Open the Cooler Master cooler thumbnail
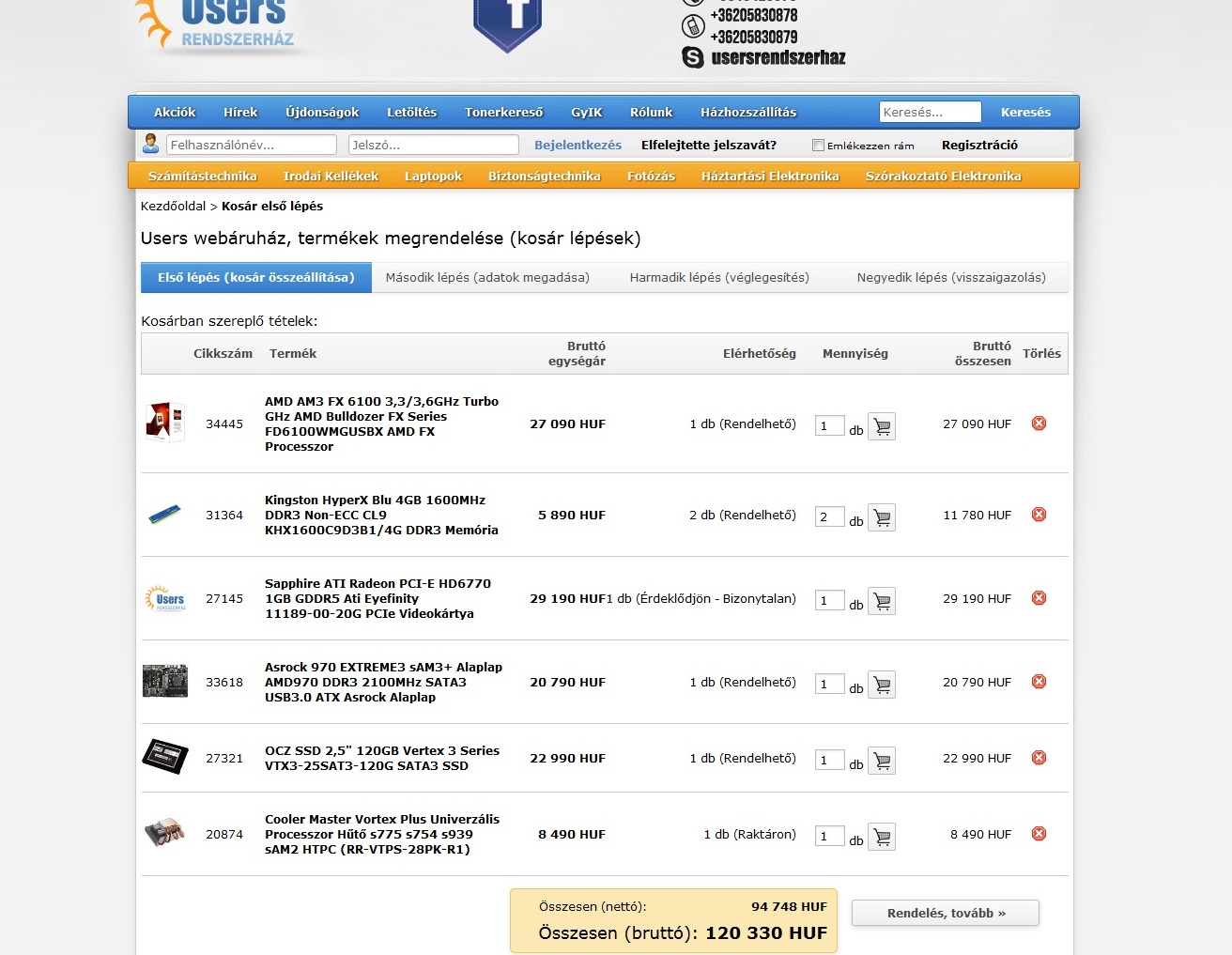1232x955 pixels. (165, 832)
